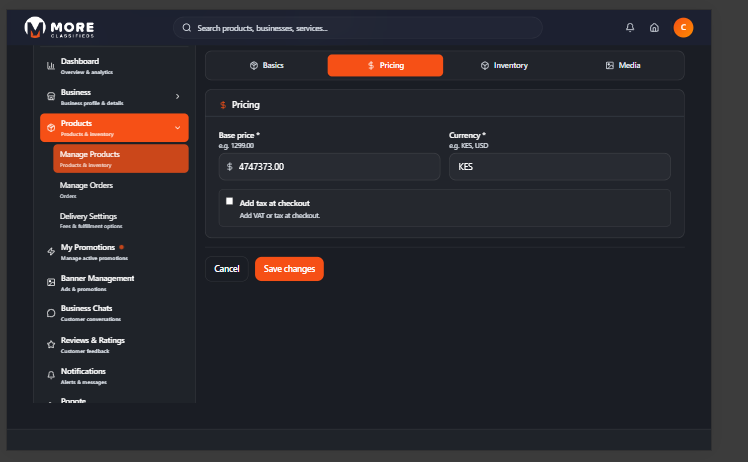Switch to the Basics tab
This screenshot has width=748, height=462.
click(x=266, y=65)
